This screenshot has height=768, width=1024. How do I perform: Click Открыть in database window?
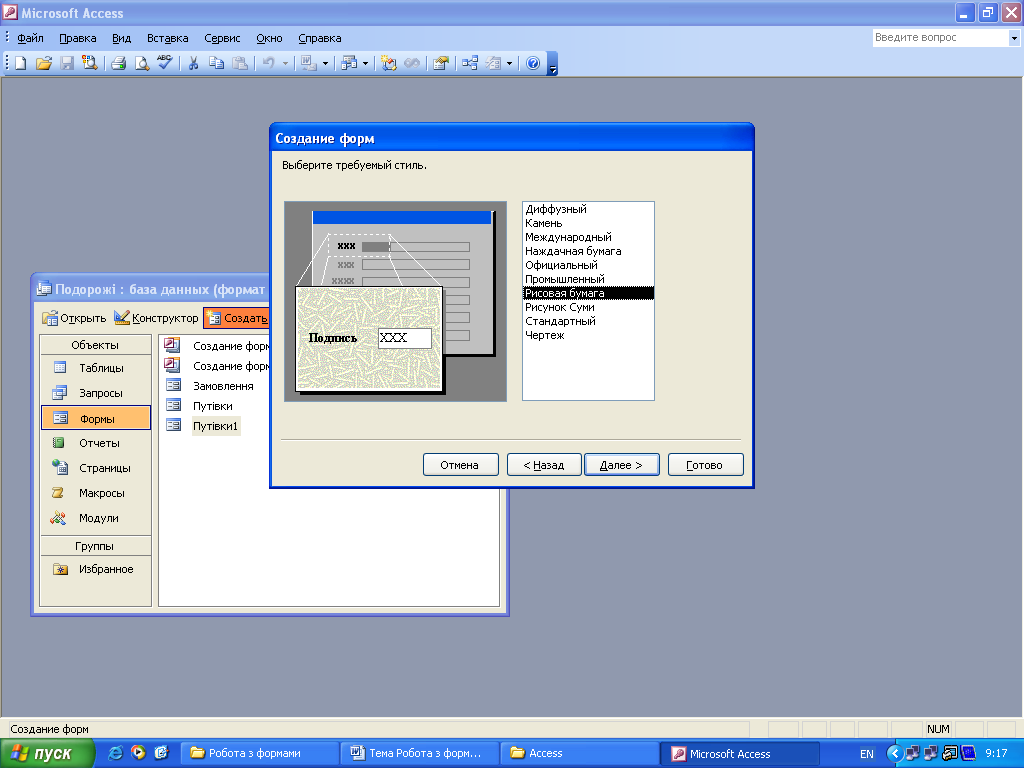coord(74,318)
